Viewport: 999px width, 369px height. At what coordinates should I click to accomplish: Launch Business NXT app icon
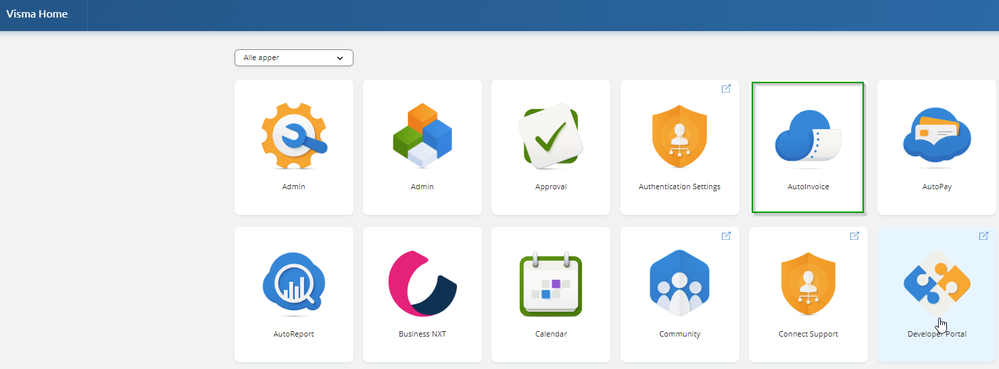(422, 284)
